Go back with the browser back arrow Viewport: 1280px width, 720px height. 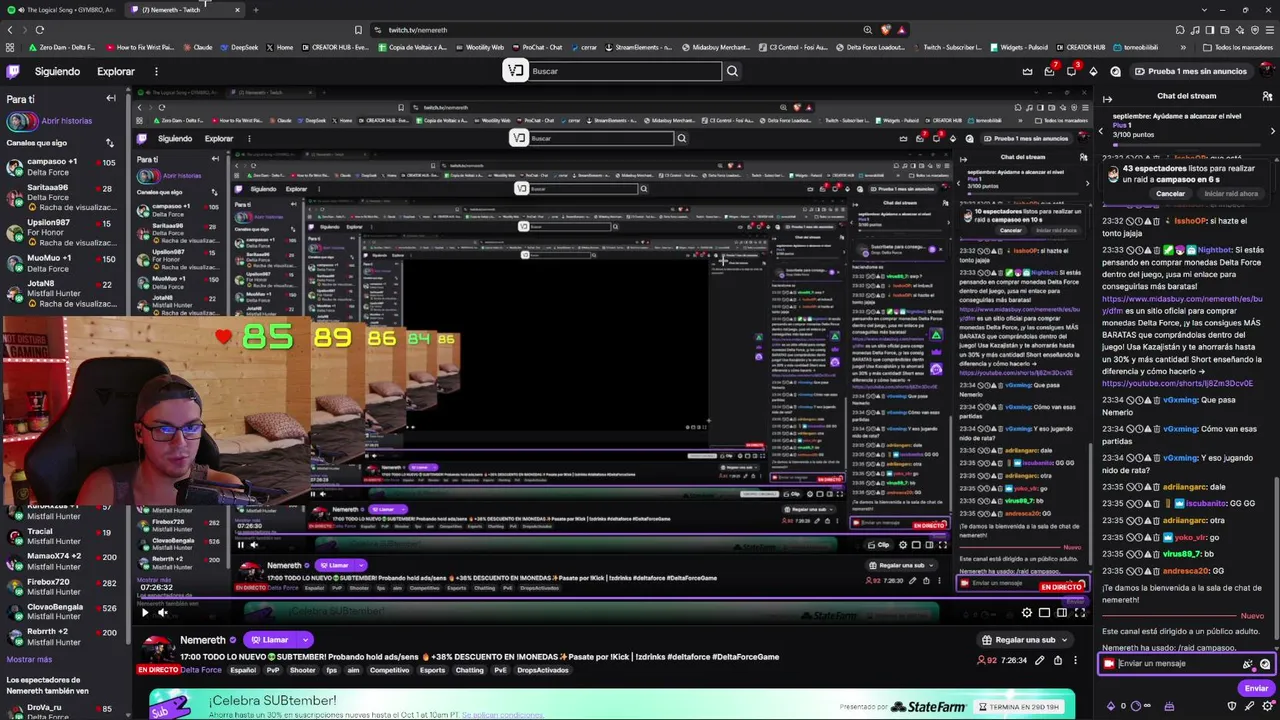point(10,30)
